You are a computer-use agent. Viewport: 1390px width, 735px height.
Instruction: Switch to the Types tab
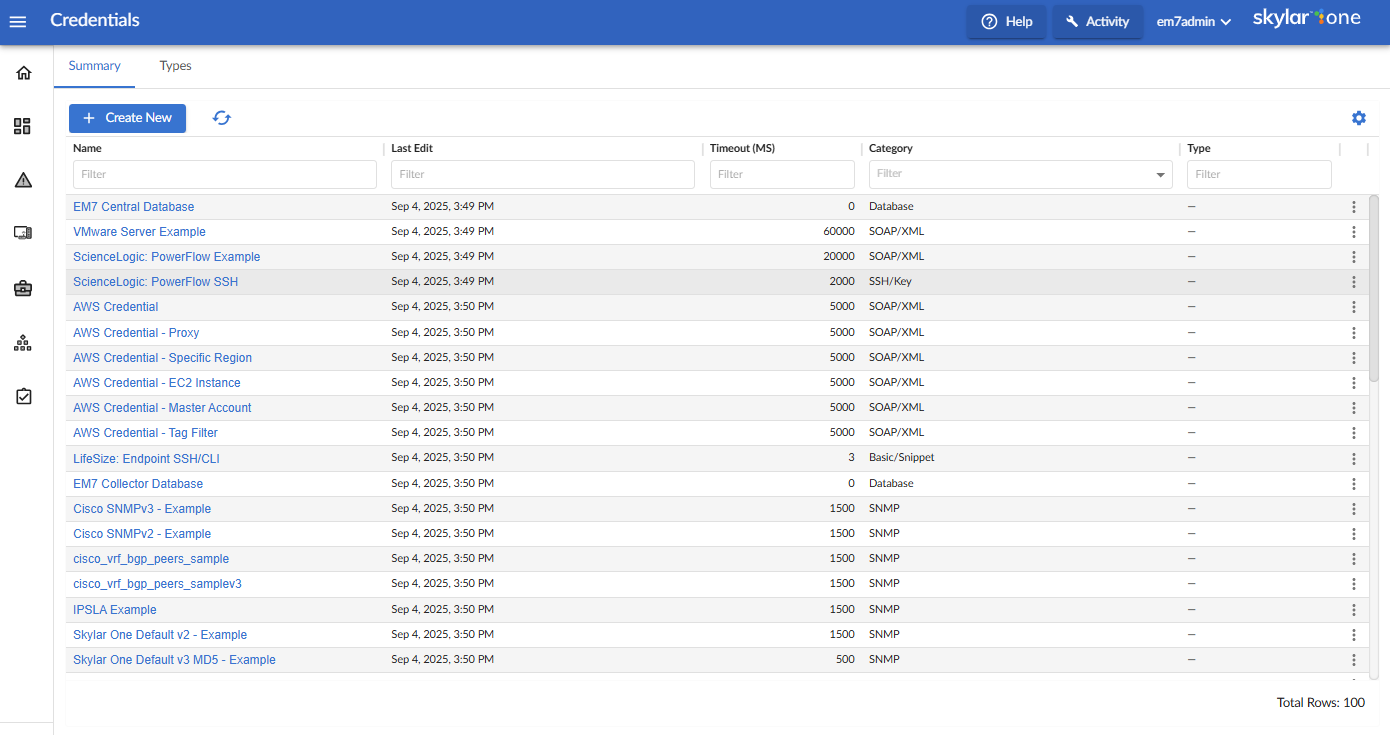[175, 66]
